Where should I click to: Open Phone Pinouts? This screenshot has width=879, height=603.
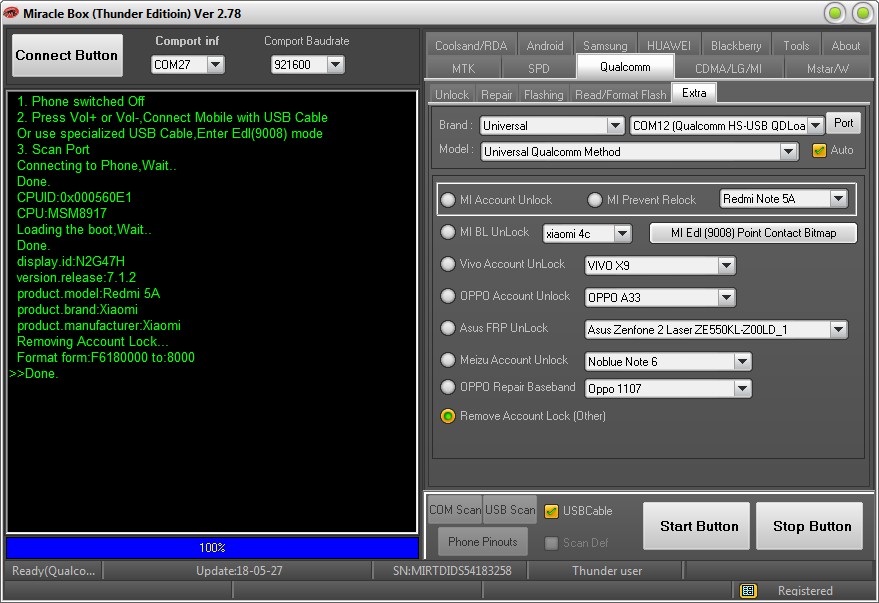[483, 541]
